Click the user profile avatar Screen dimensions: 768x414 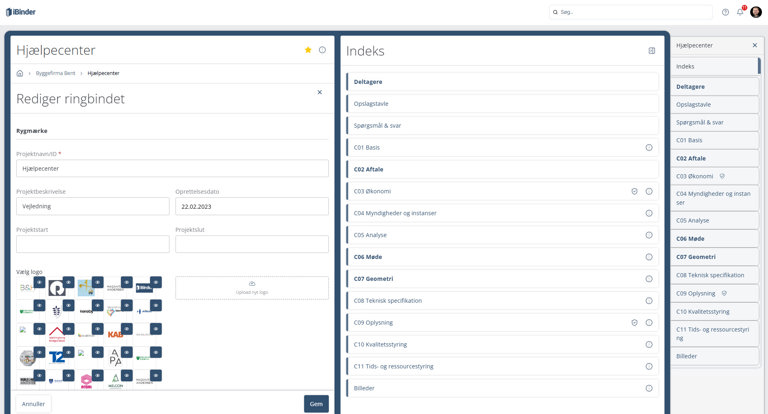(756, 12)
